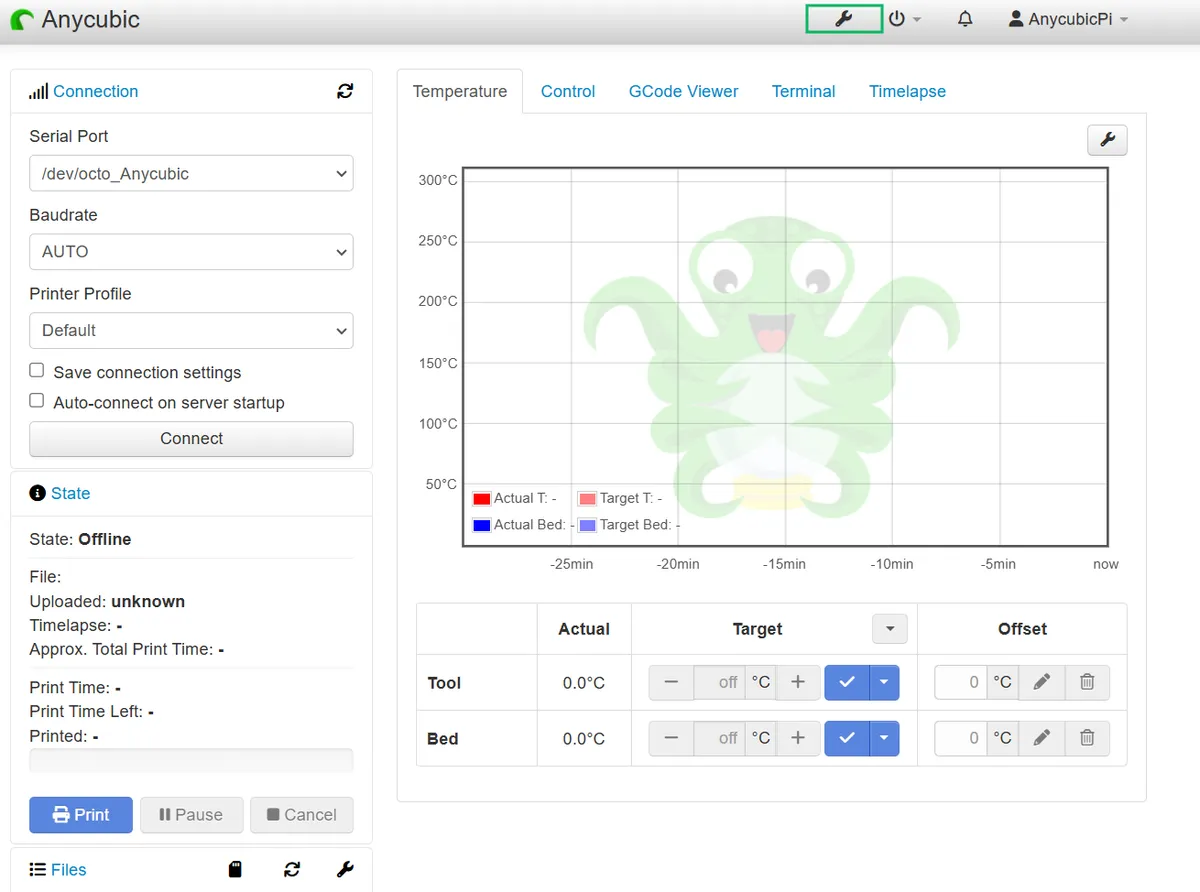
Task: Refresh the Files list
Action: point(292,870)
